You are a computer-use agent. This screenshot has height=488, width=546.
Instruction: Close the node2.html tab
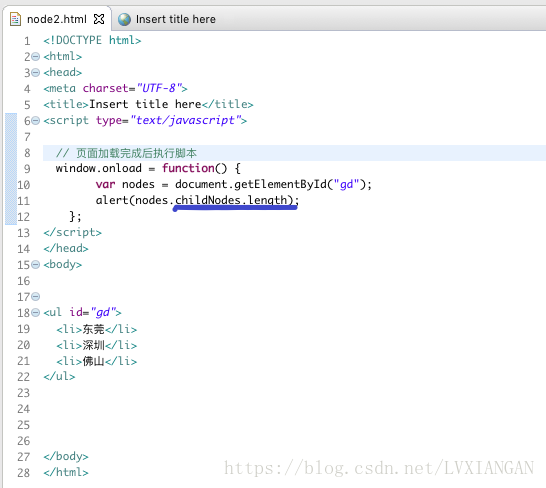pos(99,19)
